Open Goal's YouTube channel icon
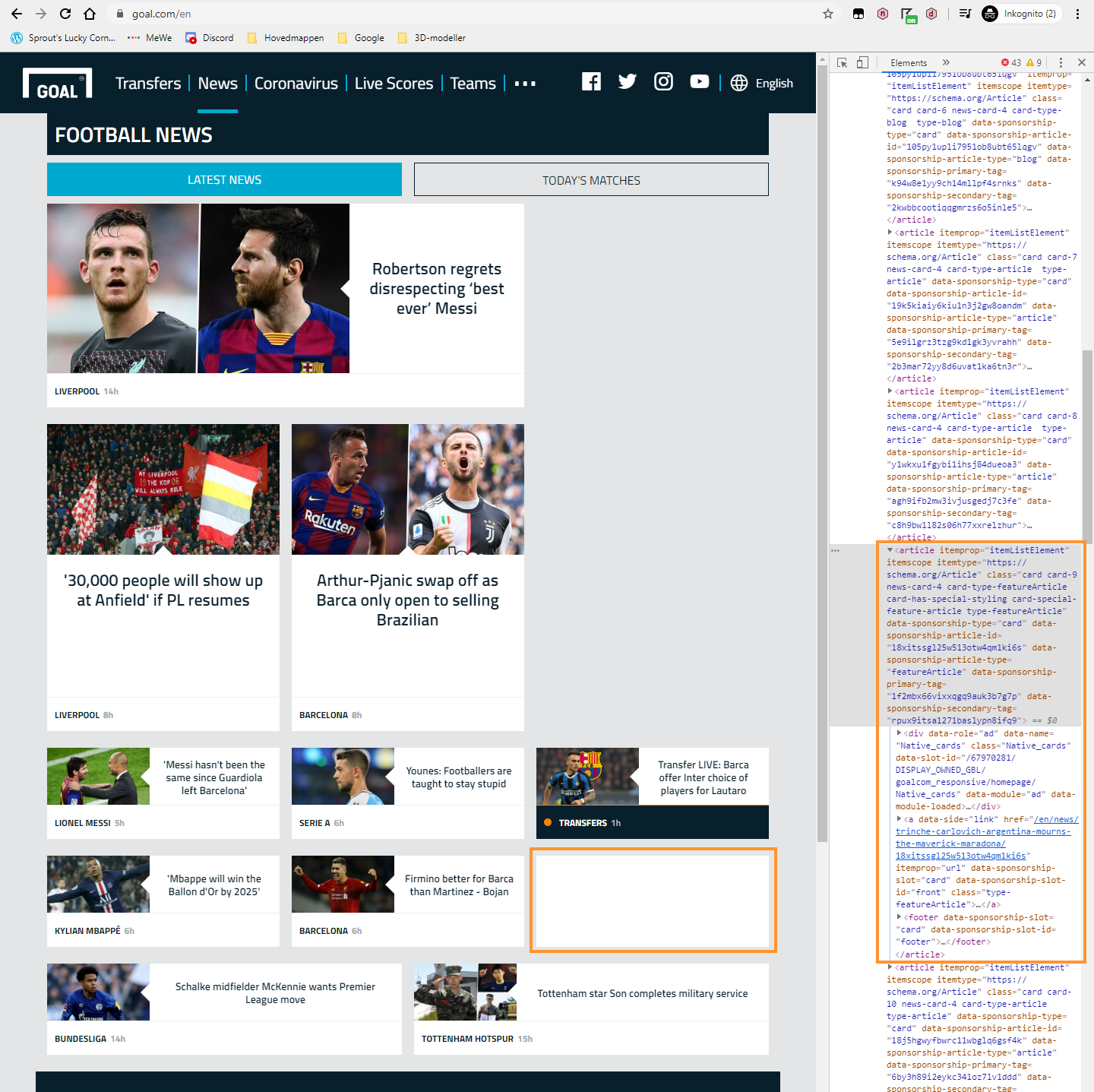This screenshot has height=1092, width=1094. [699, 82]
